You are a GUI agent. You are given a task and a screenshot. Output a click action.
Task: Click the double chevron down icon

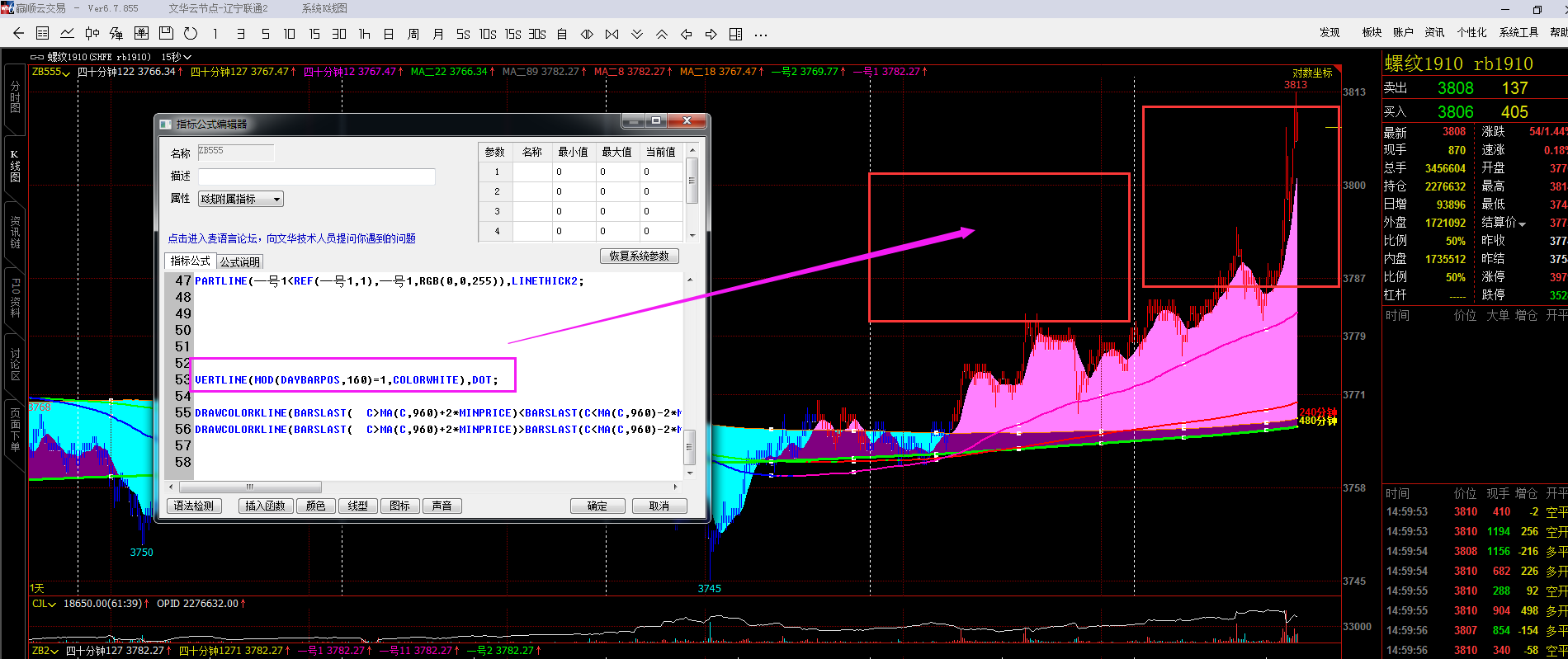(637, 34)
